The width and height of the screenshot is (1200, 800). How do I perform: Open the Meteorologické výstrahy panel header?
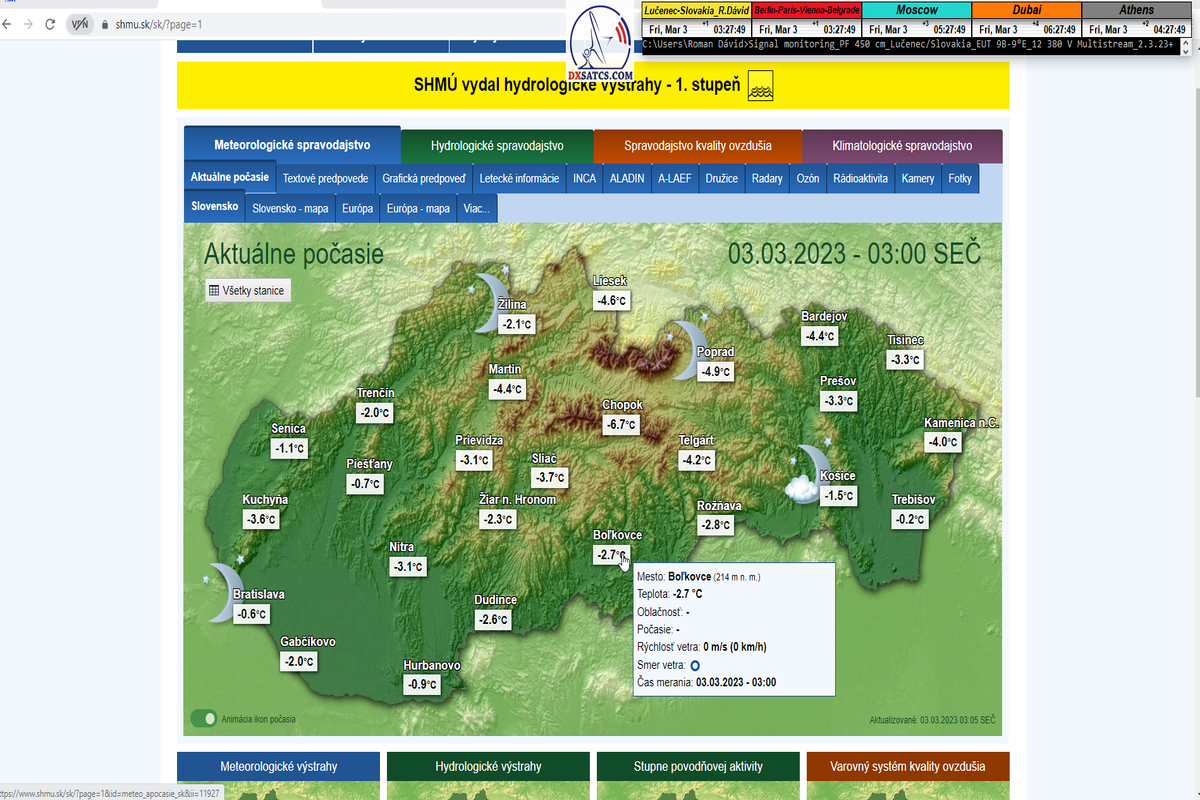(x=279, y=767)
